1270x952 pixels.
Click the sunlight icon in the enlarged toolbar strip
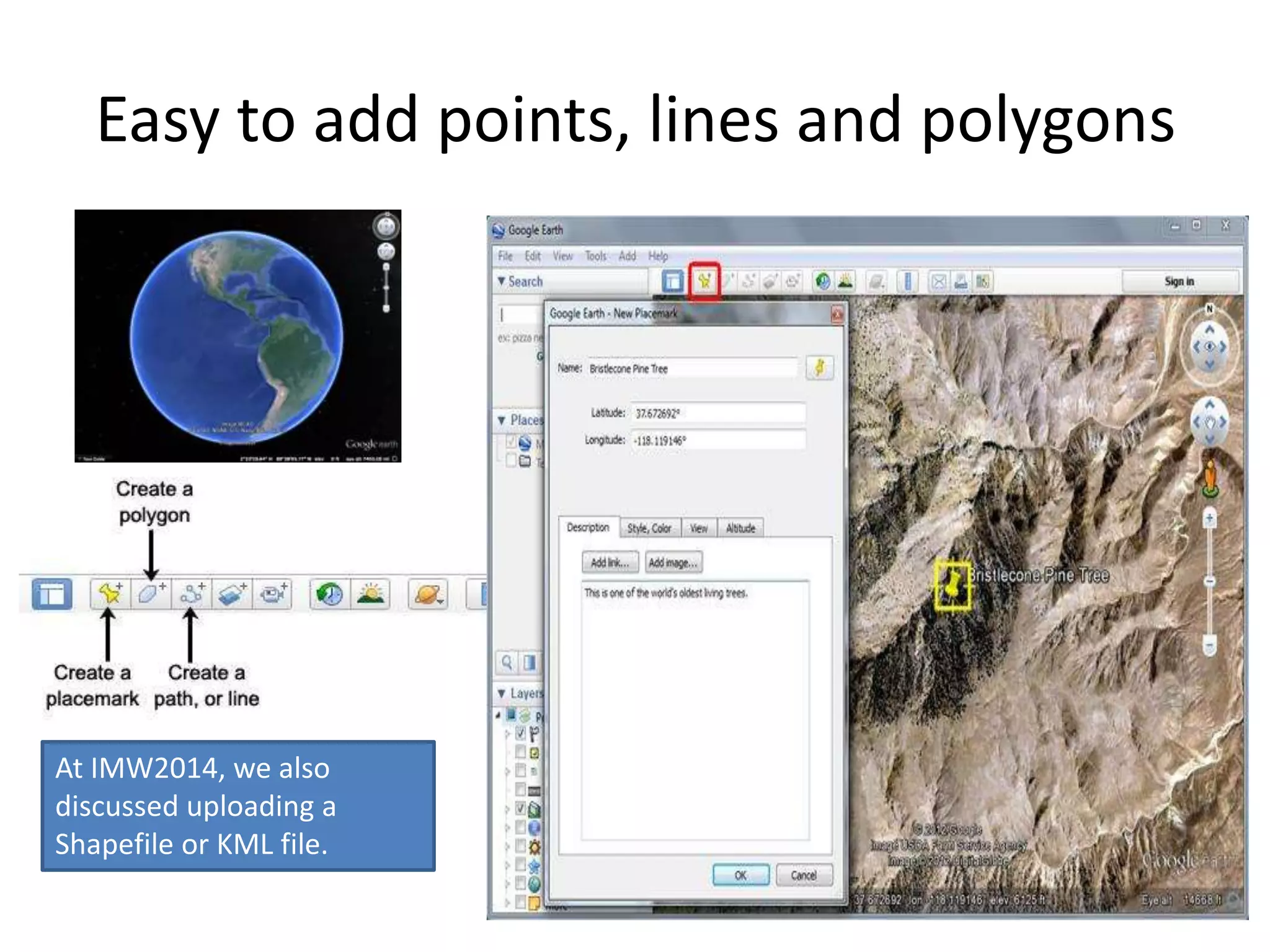pos(371,594)
